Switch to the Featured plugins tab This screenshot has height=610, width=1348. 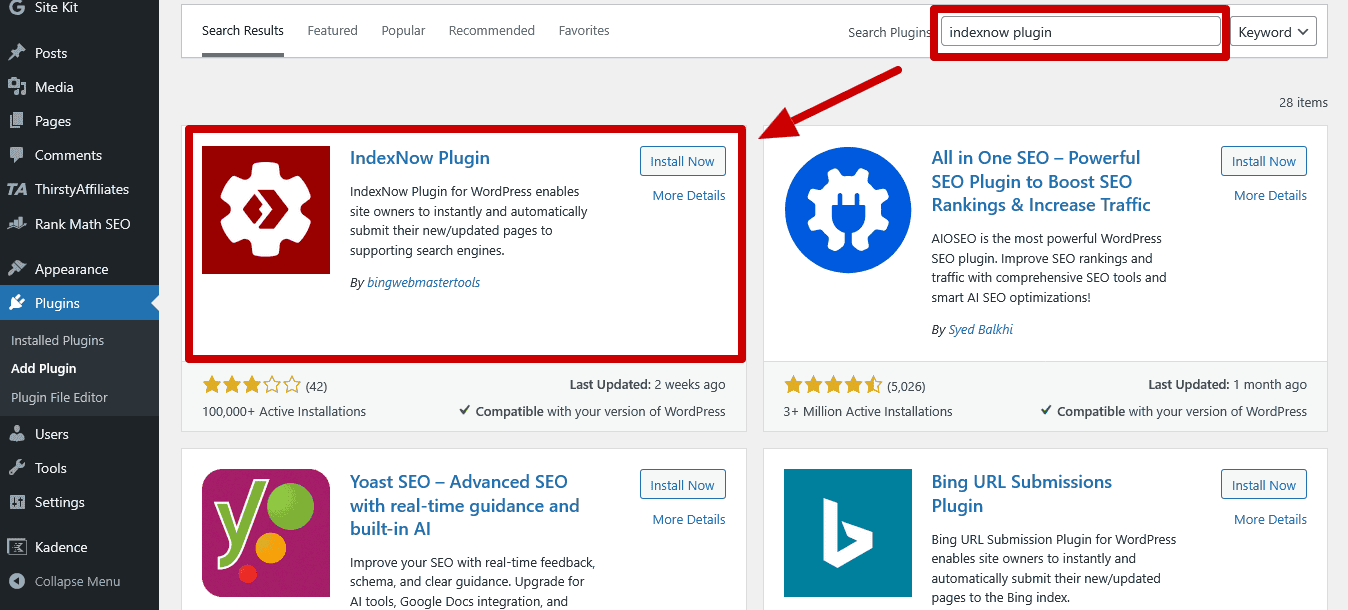pyautogui.click(x=332, y=30)
